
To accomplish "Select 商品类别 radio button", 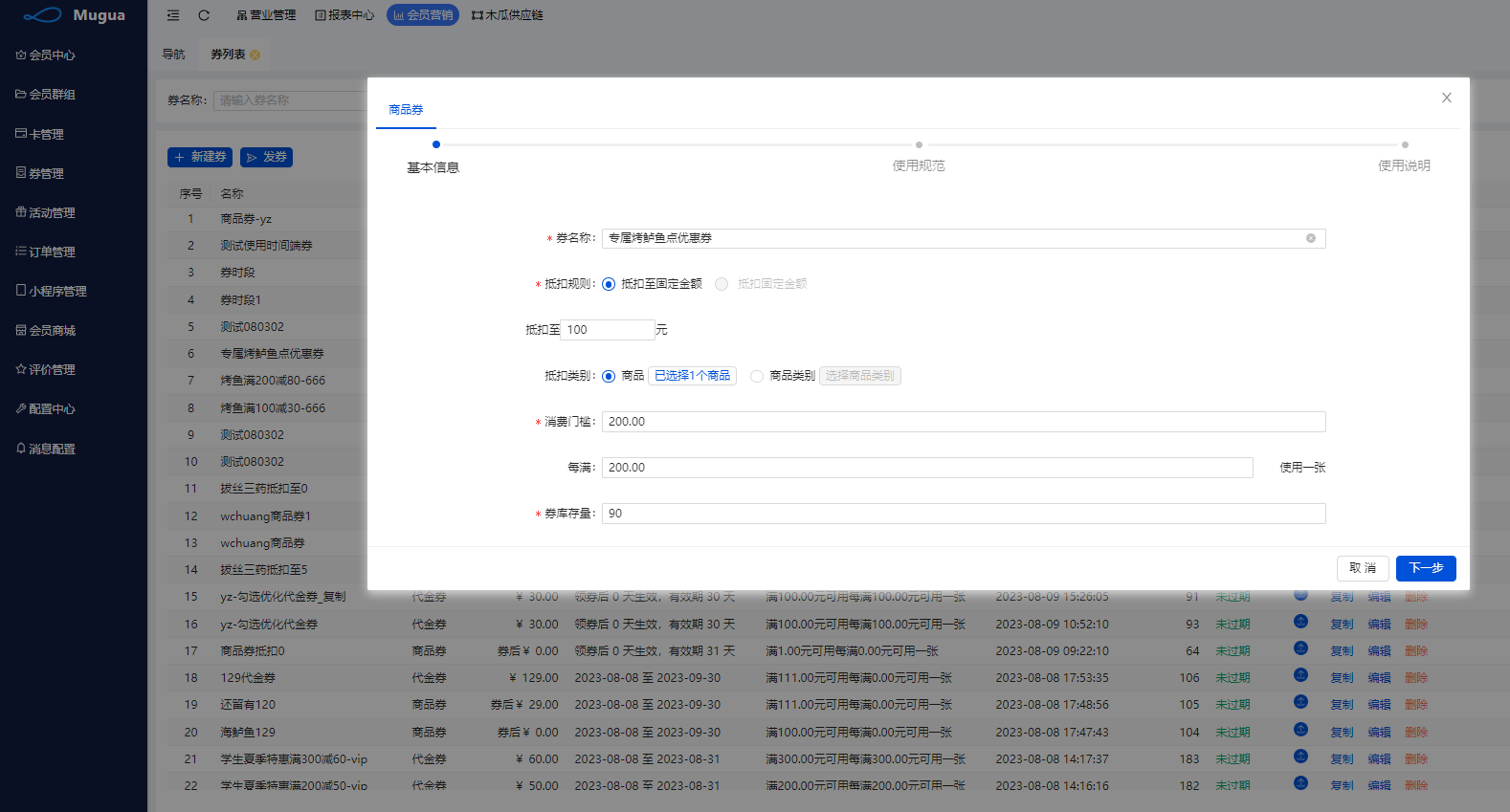I will pos(757,376).
